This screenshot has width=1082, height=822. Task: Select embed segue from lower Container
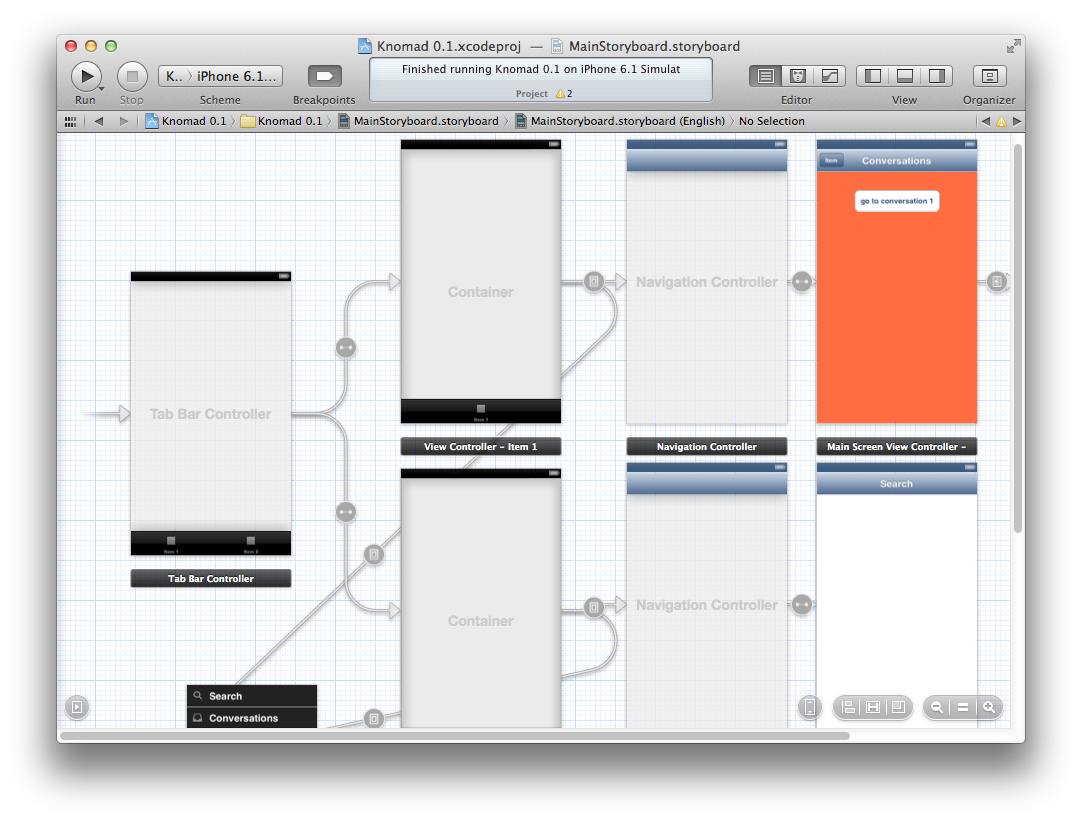pos(594,607)
